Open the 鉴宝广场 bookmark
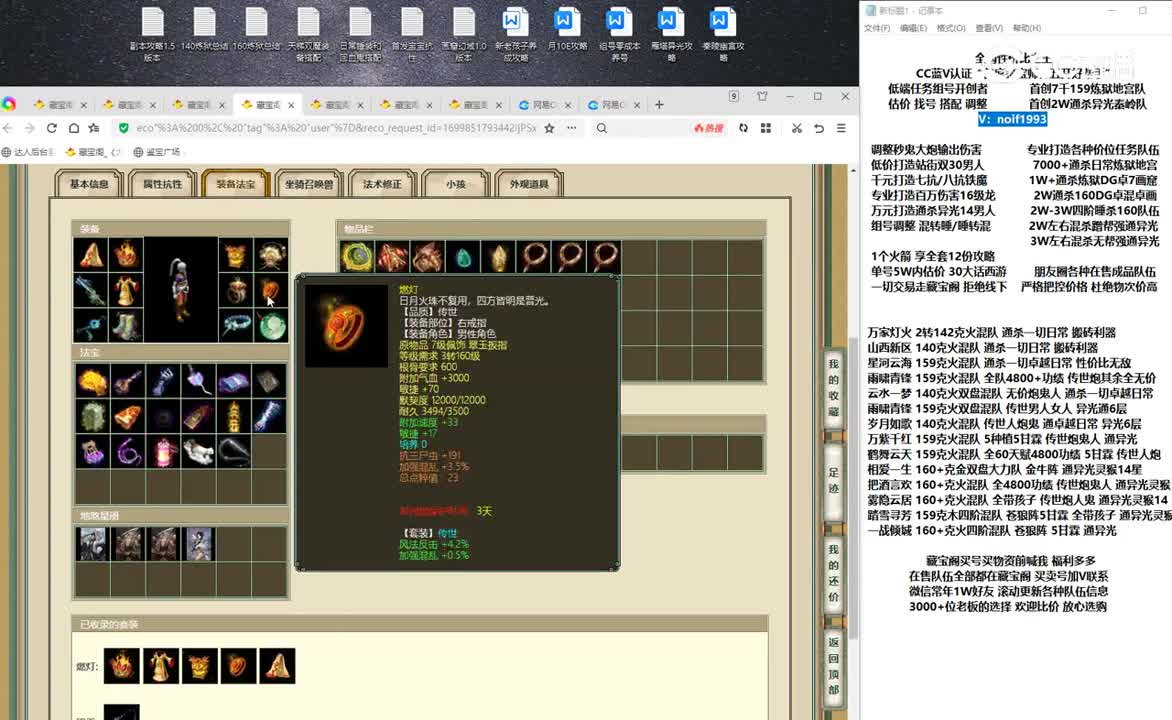Screen dimensions: 1172x720 (x=157, y=152)
